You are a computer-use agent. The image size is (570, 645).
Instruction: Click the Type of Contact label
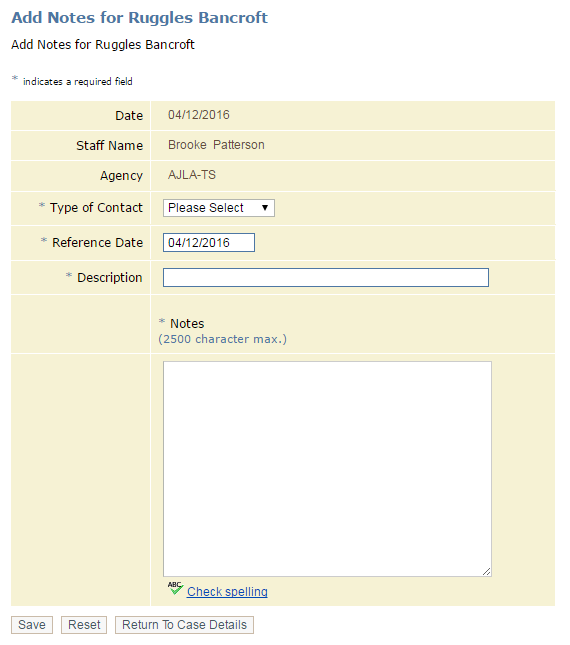(x=96, y=208)
